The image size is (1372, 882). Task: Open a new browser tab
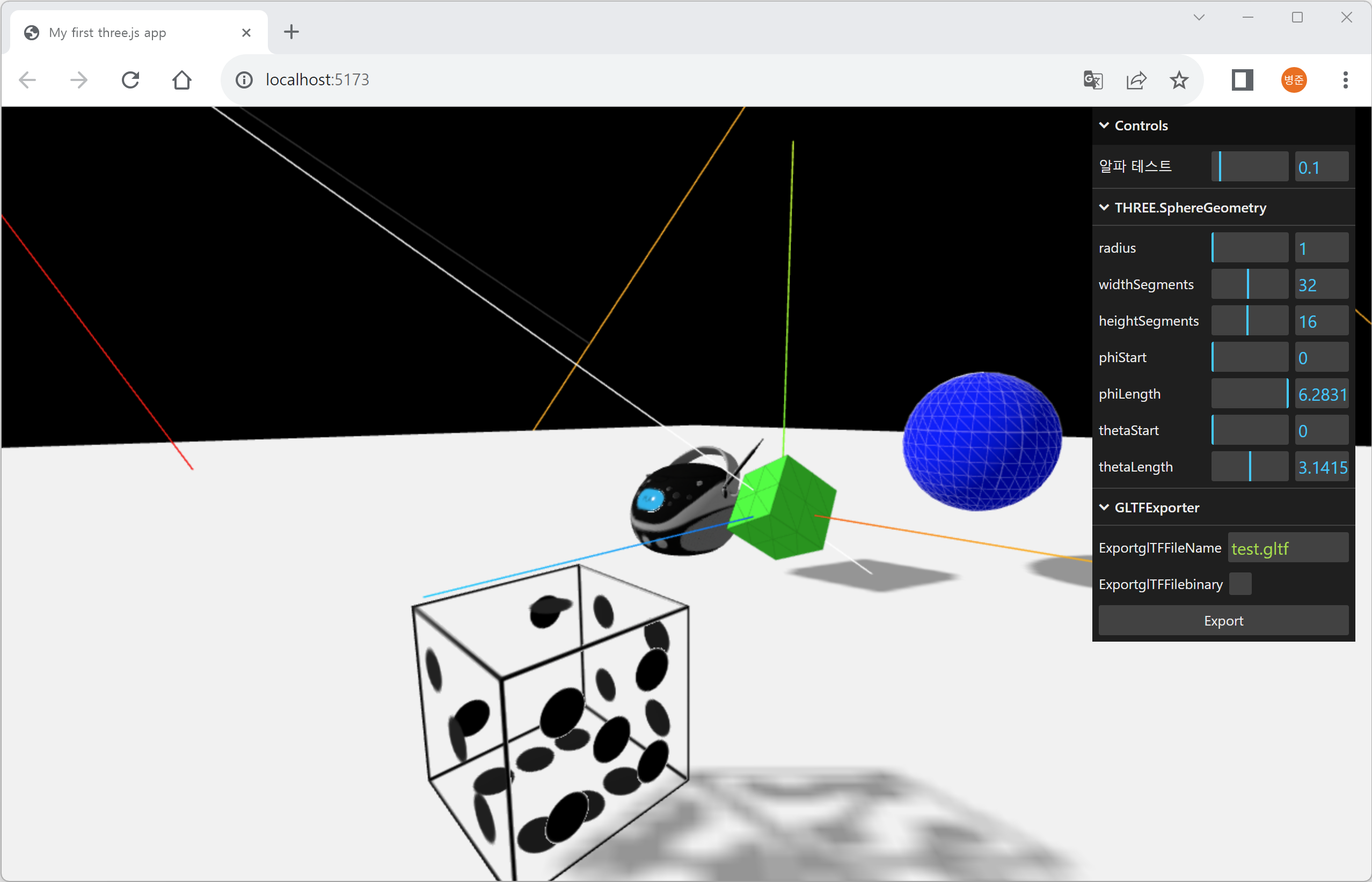(291, 32)
